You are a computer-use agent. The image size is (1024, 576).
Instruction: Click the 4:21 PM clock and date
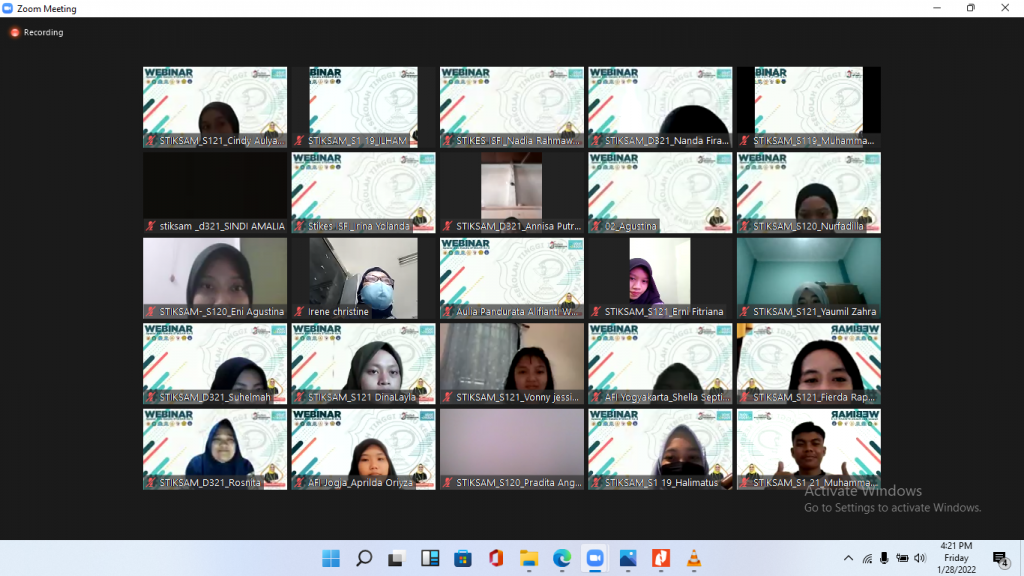(x=956, y=558)
